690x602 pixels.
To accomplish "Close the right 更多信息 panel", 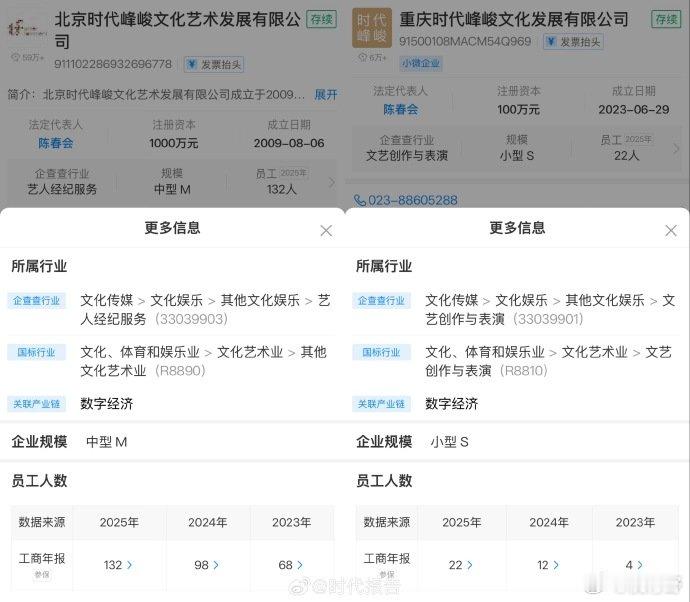I will click(x=671, y=231).
